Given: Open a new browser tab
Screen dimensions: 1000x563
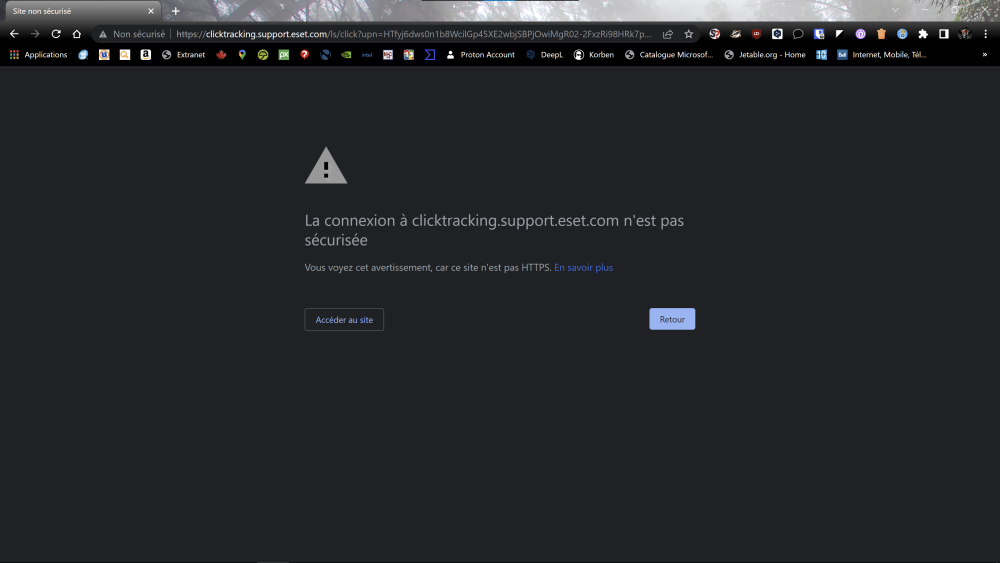Looking at the screenshot, I should 175,11.
